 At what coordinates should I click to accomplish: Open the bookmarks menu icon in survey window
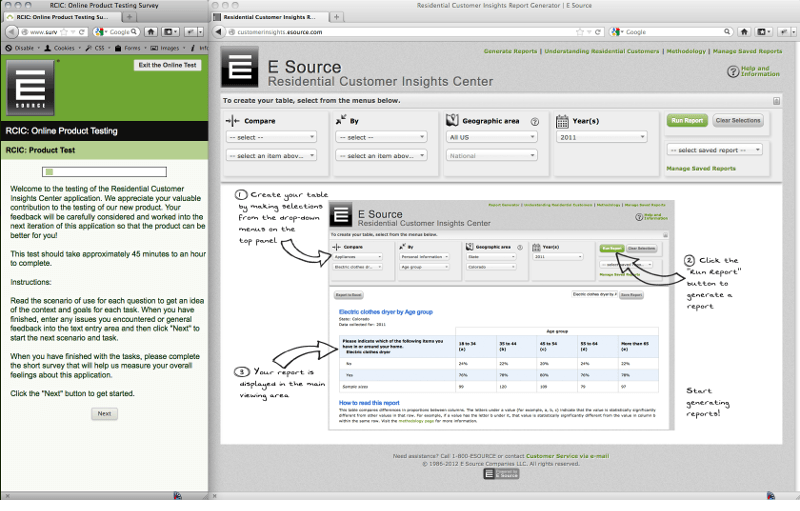(170, 32)
